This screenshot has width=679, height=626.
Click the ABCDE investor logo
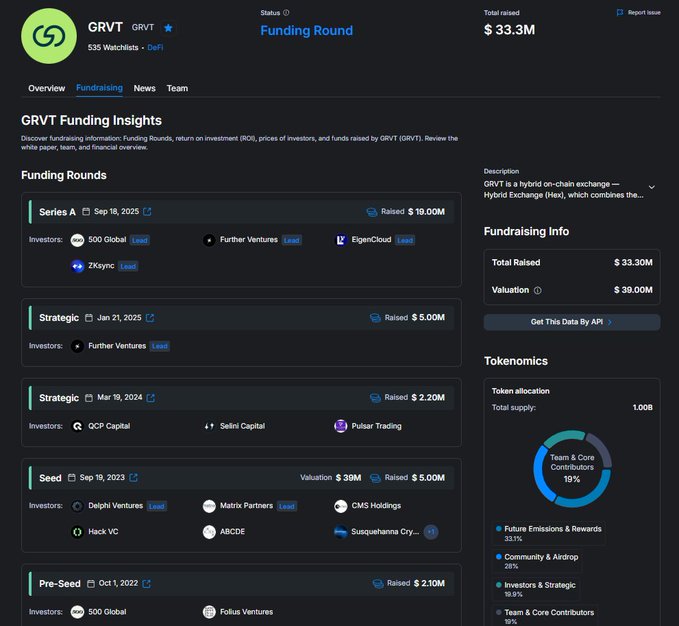[209, 532]
